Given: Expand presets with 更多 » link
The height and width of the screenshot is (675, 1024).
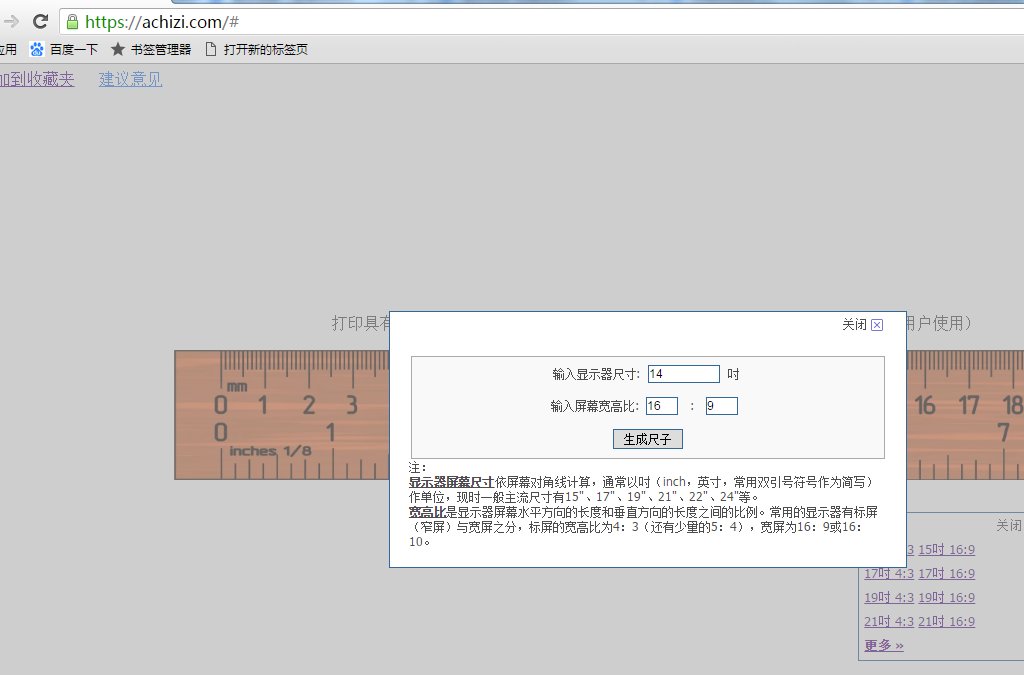Looking at the screenshot, I should coord(884,646).
